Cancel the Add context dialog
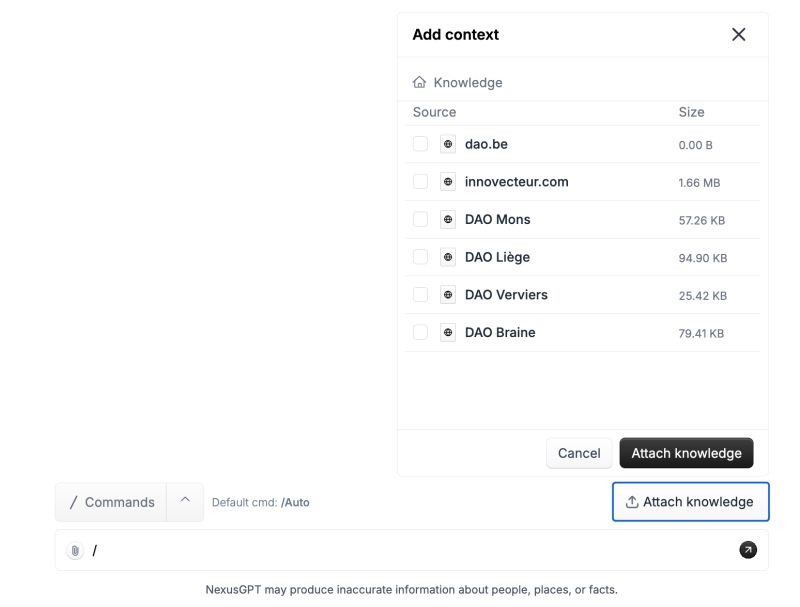The width and height of the screenshot is (800, 607). click(579, 453)
